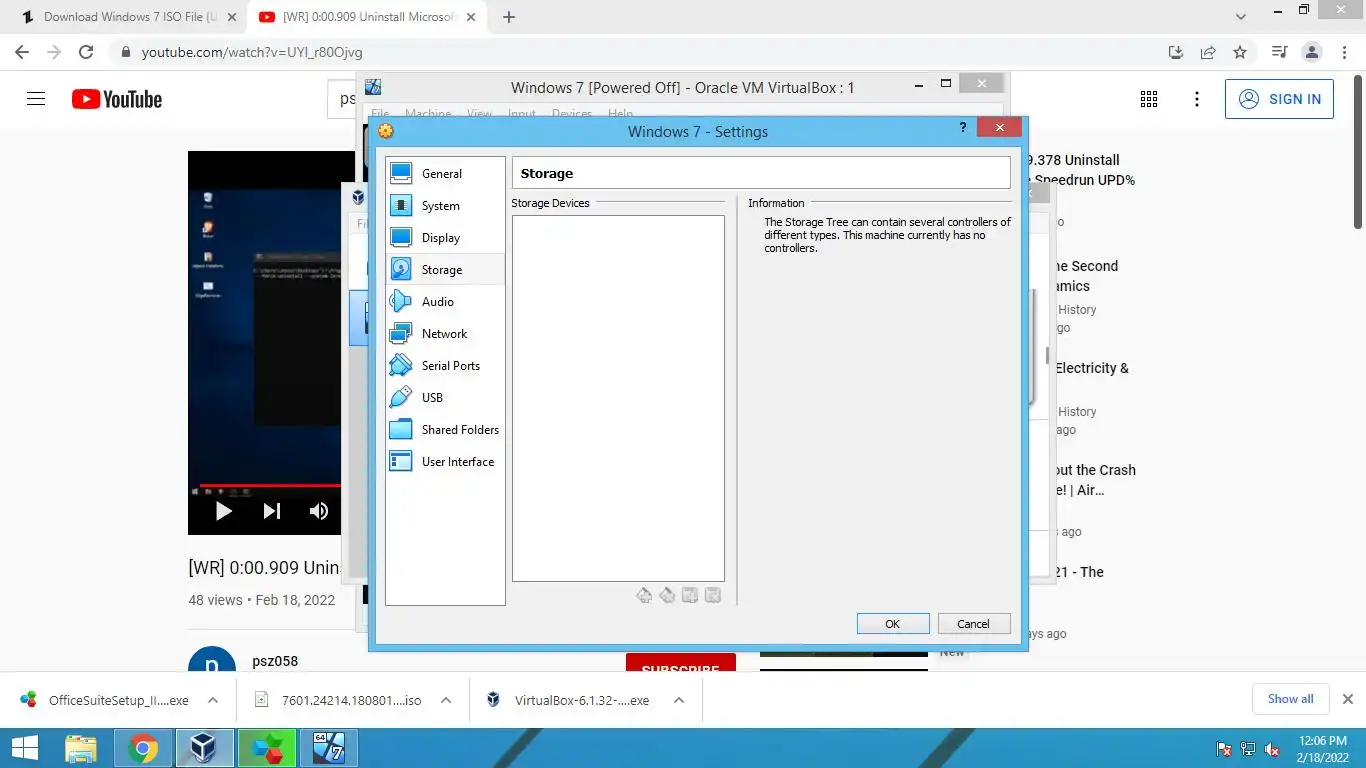
Task: Close the Chrome downloads bar
Action: pos(1347,699)
